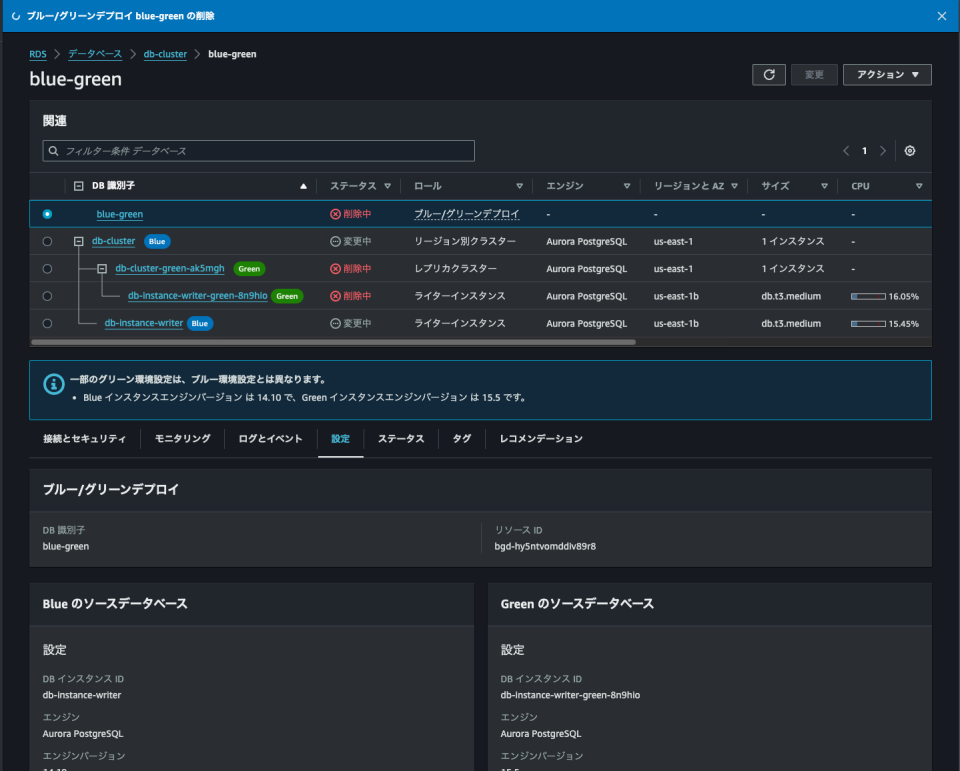Open the CPU column filter dropdown

(x=918, y=185)
